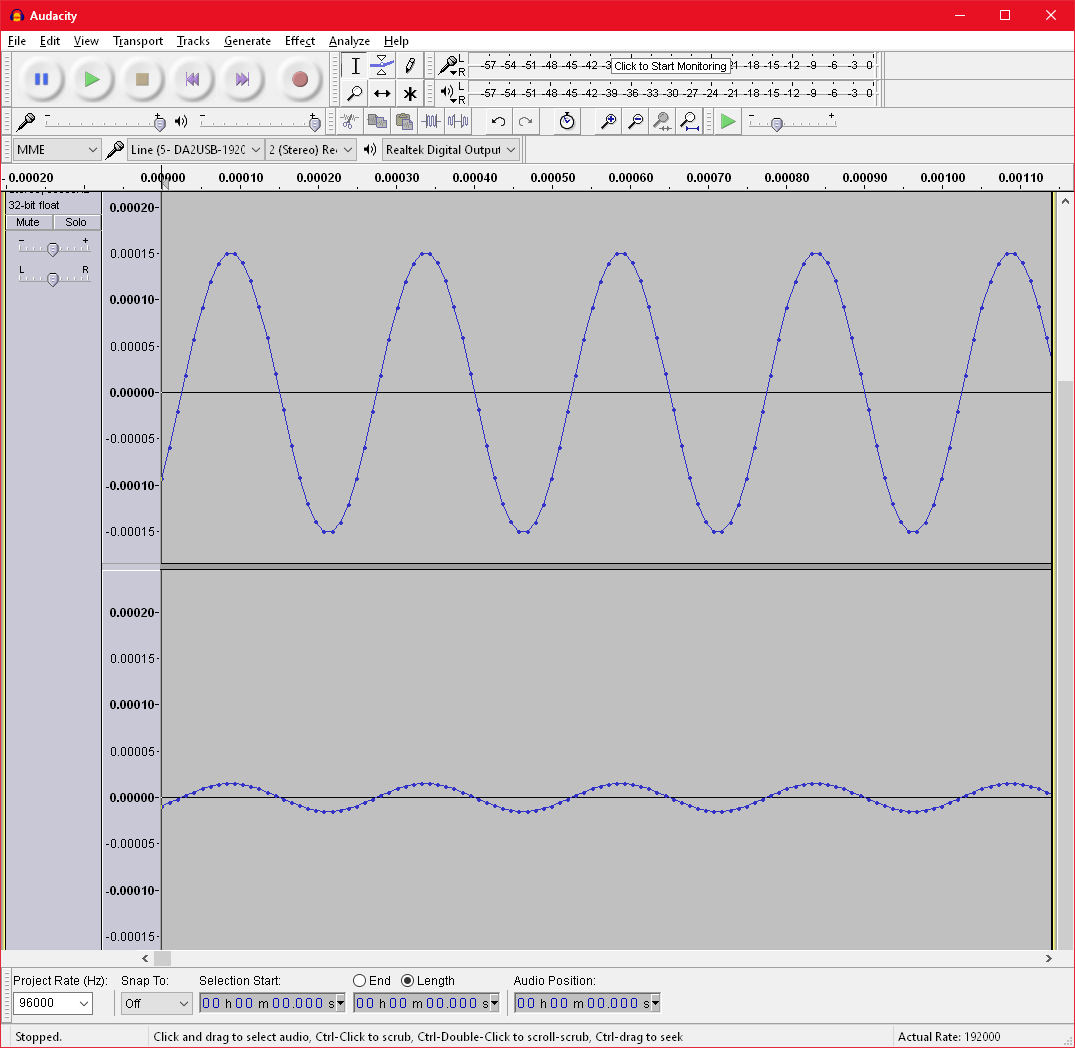This screenshot has height=1048, width=1075.
Task: Solo the audio track
Action: [76, 222]
